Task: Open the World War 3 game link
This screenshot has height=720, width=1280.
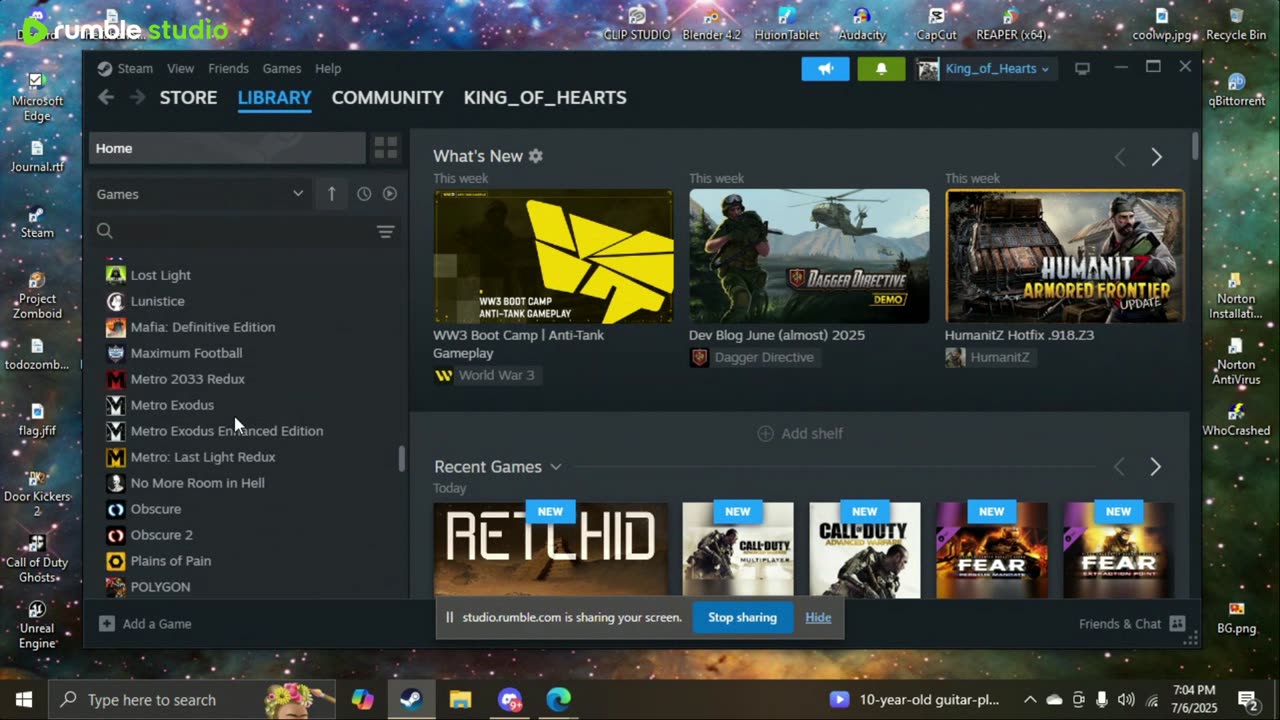Action: [x=485, y=375]
